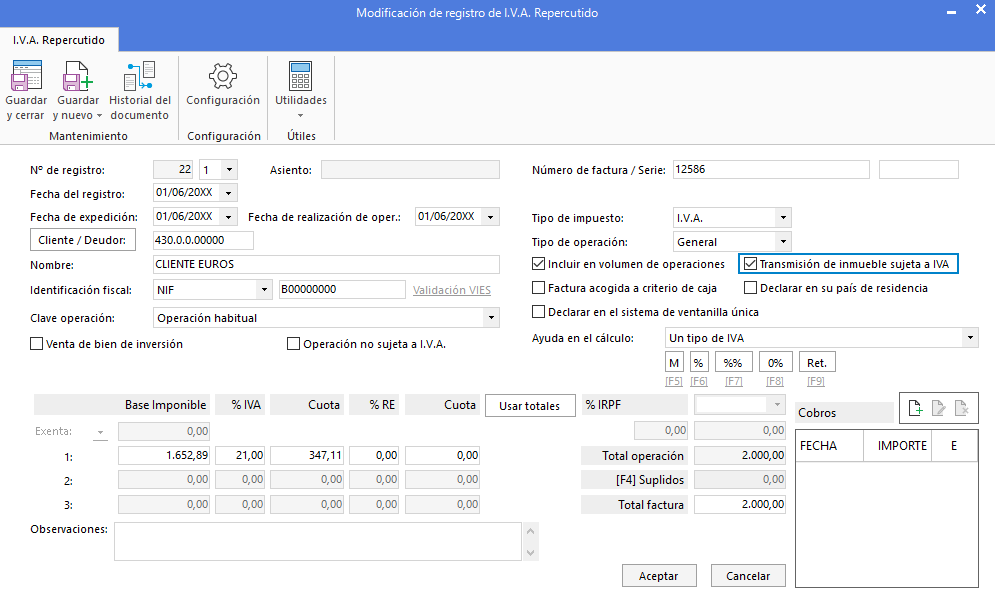Open the % IRPF dropdown
Image resolution: width=995 pixels, height=603 pixels.
pos(777,404)
